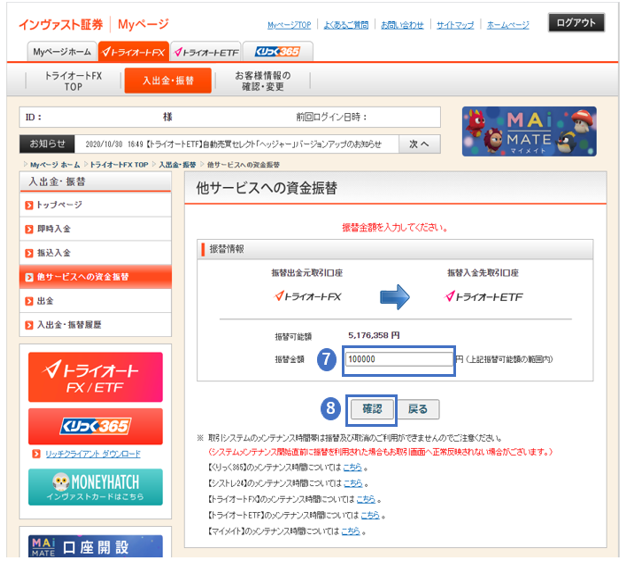This screenshot has width=627, height=566.
Task: Click the arrow icon beside トップページ
Action: (29, 206)
